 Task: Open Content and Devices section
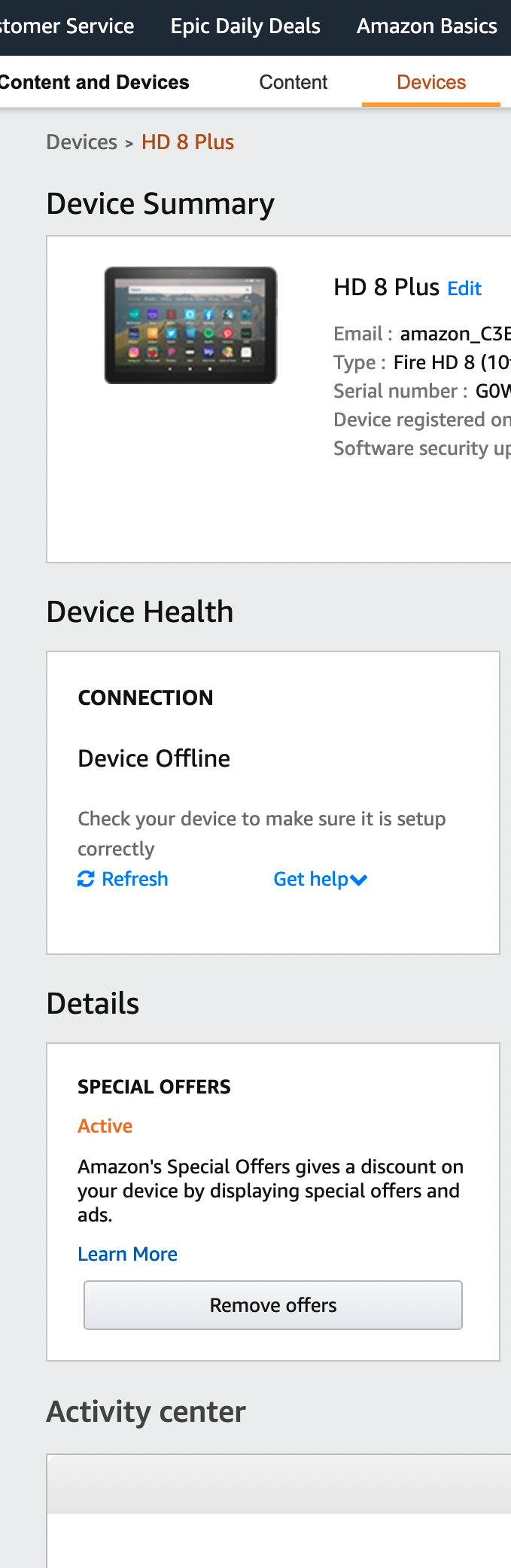[x=94, y=82]
